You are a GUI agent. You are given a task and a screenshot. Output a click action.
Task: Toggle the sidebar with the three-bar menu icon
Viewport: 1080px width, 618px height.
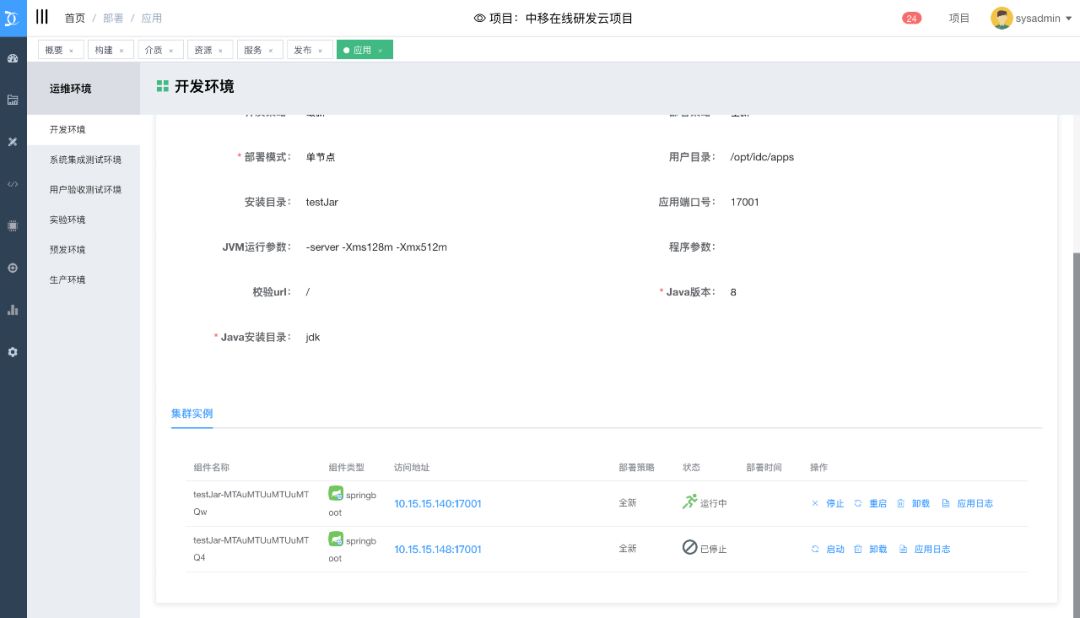click(42, 17)
